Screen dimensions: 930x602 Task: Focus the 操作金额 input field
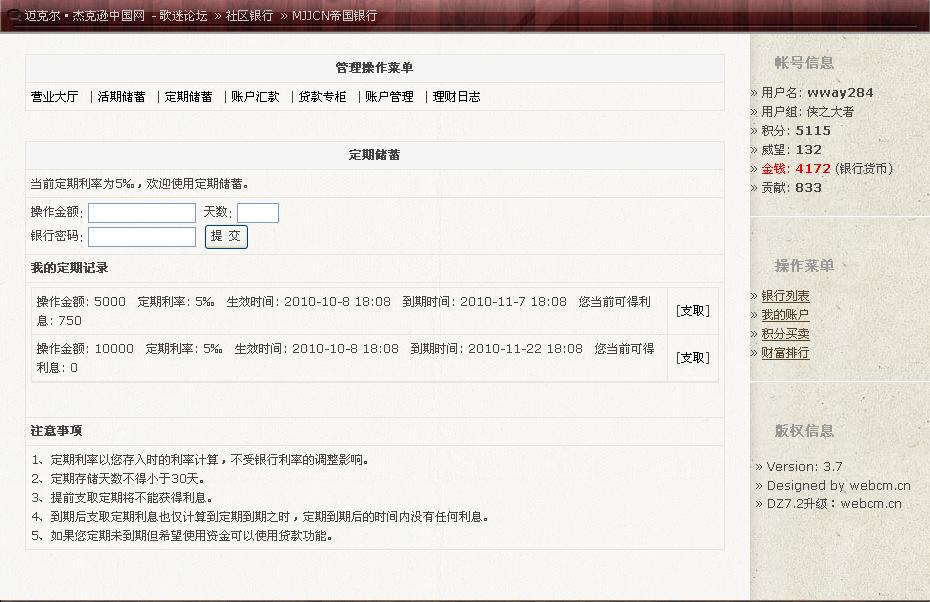142,213
